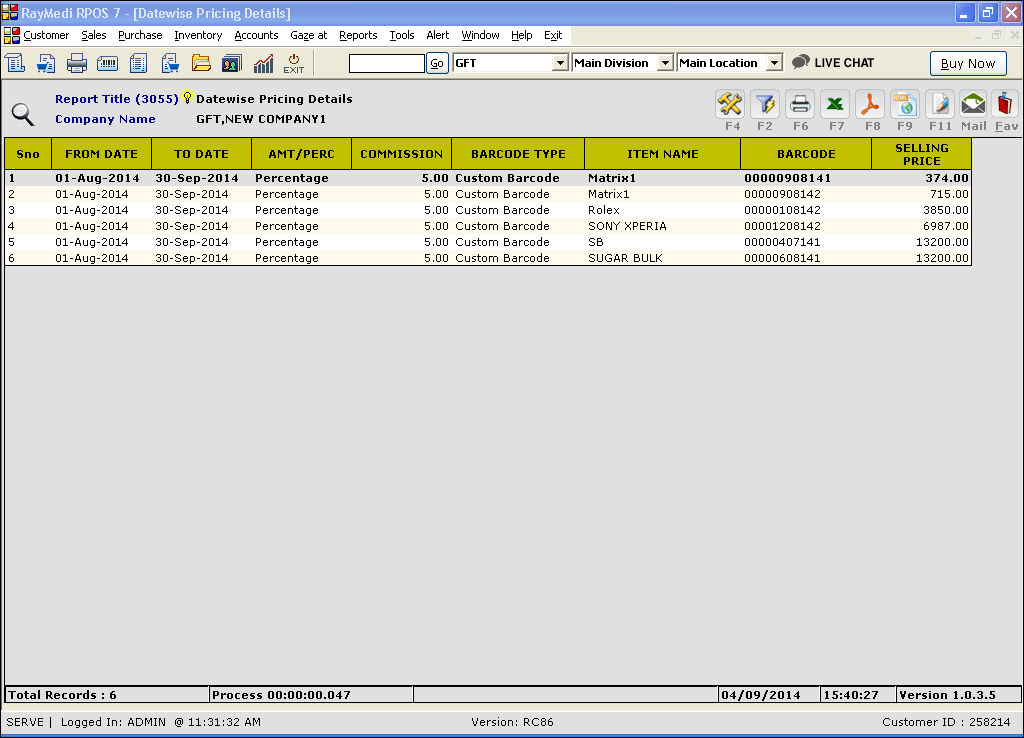Screen dimensions: 1024x738
Task: Open the Main Division dropdown
Action: point(665,63)
